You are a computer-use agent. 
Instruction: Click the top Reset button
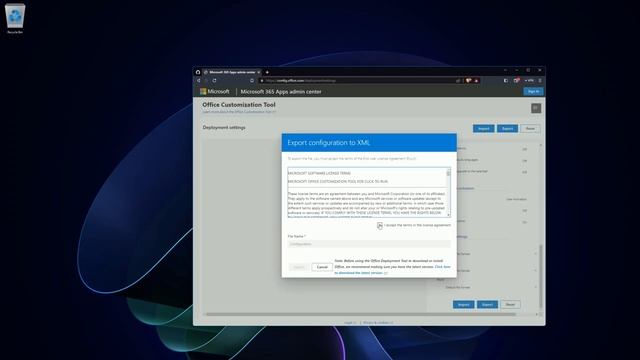pyautogui.click(x=530, y=129)
